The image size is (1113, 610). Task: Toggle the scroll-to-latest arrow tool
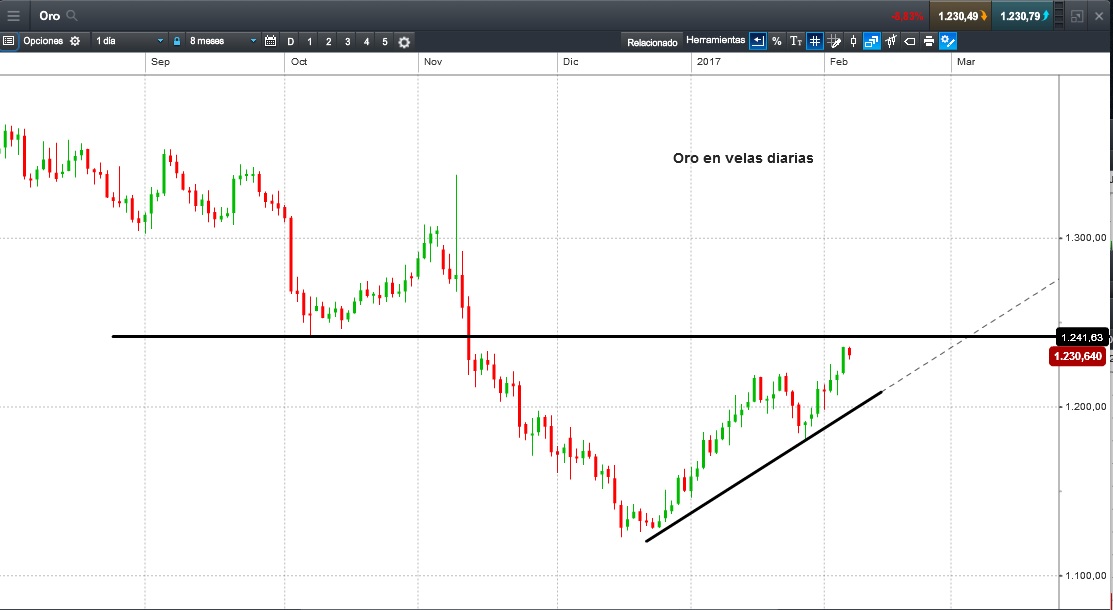tap(757, 41)
